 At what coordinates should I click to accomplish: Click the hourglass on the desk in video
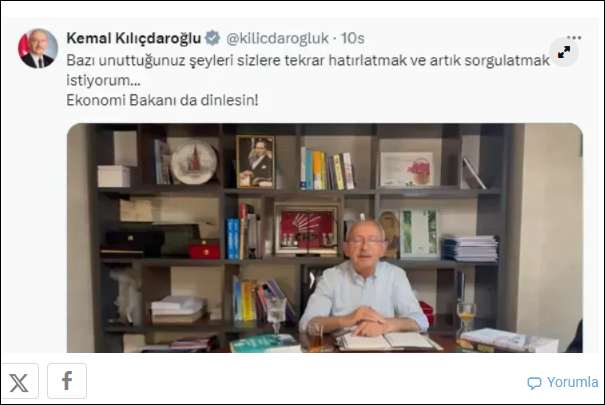[466, 318]
